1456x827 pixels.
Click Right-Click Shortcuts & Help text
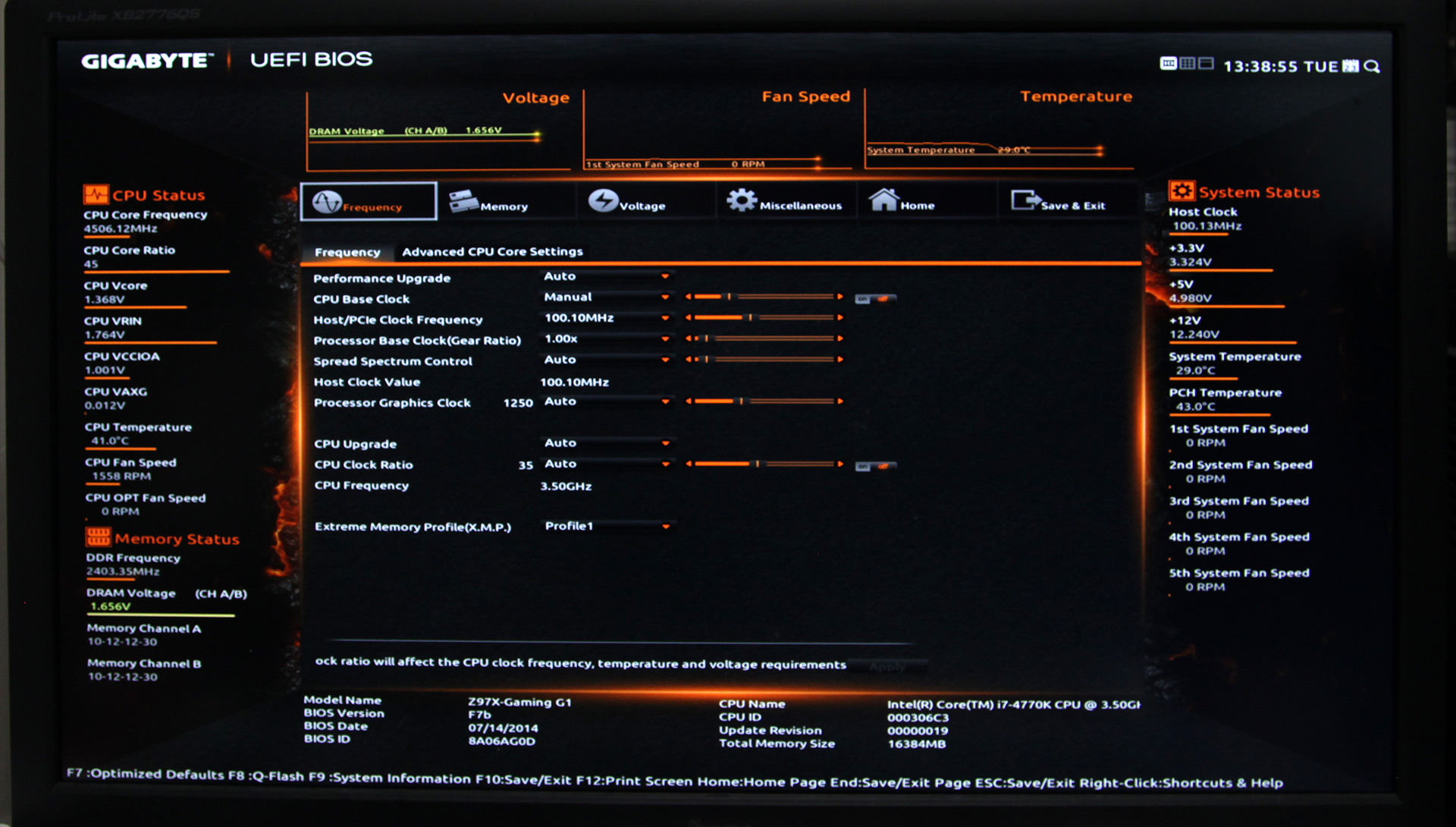coord(1181,783)
